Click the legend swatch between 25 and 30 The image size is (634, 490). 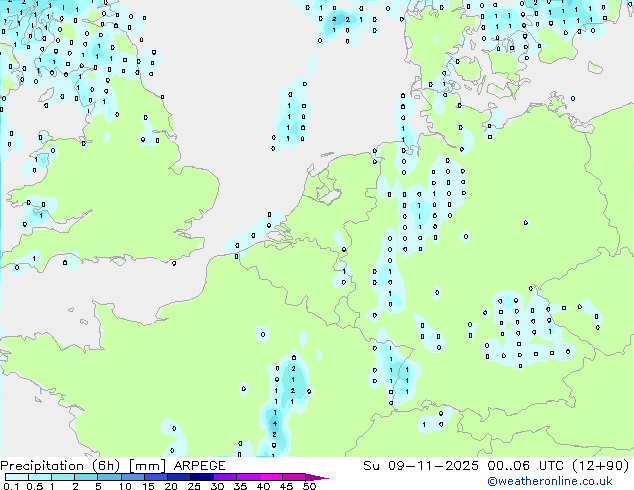(x=202, y=477)
